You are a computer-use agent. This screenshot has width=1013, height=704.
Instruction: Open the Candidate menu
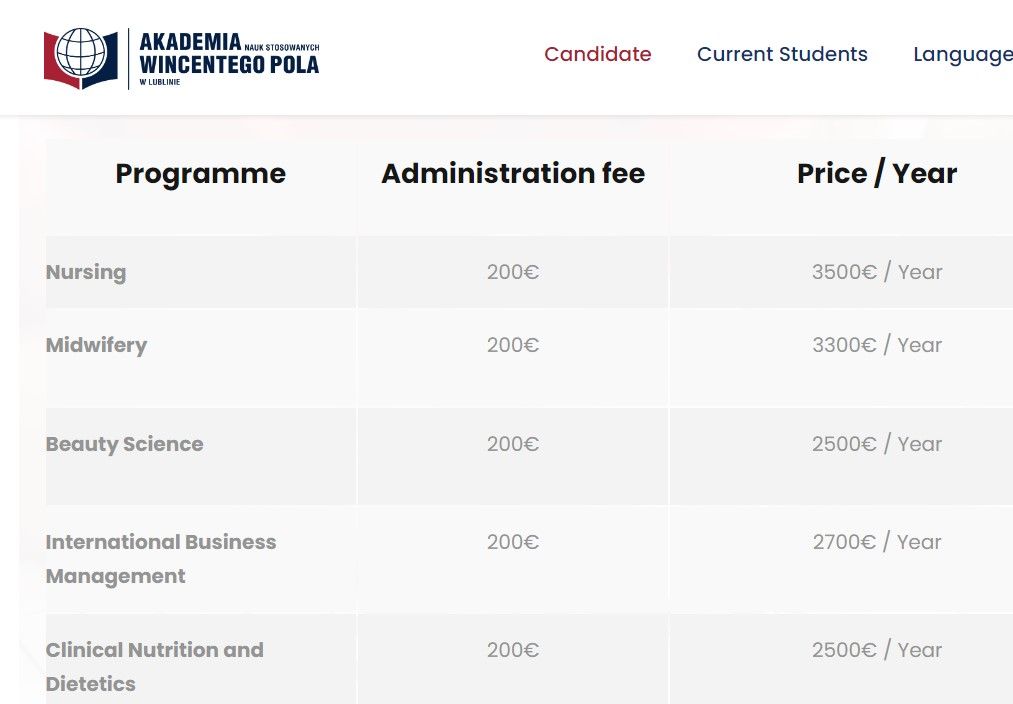pyautogui.click(x=597, y=54)
